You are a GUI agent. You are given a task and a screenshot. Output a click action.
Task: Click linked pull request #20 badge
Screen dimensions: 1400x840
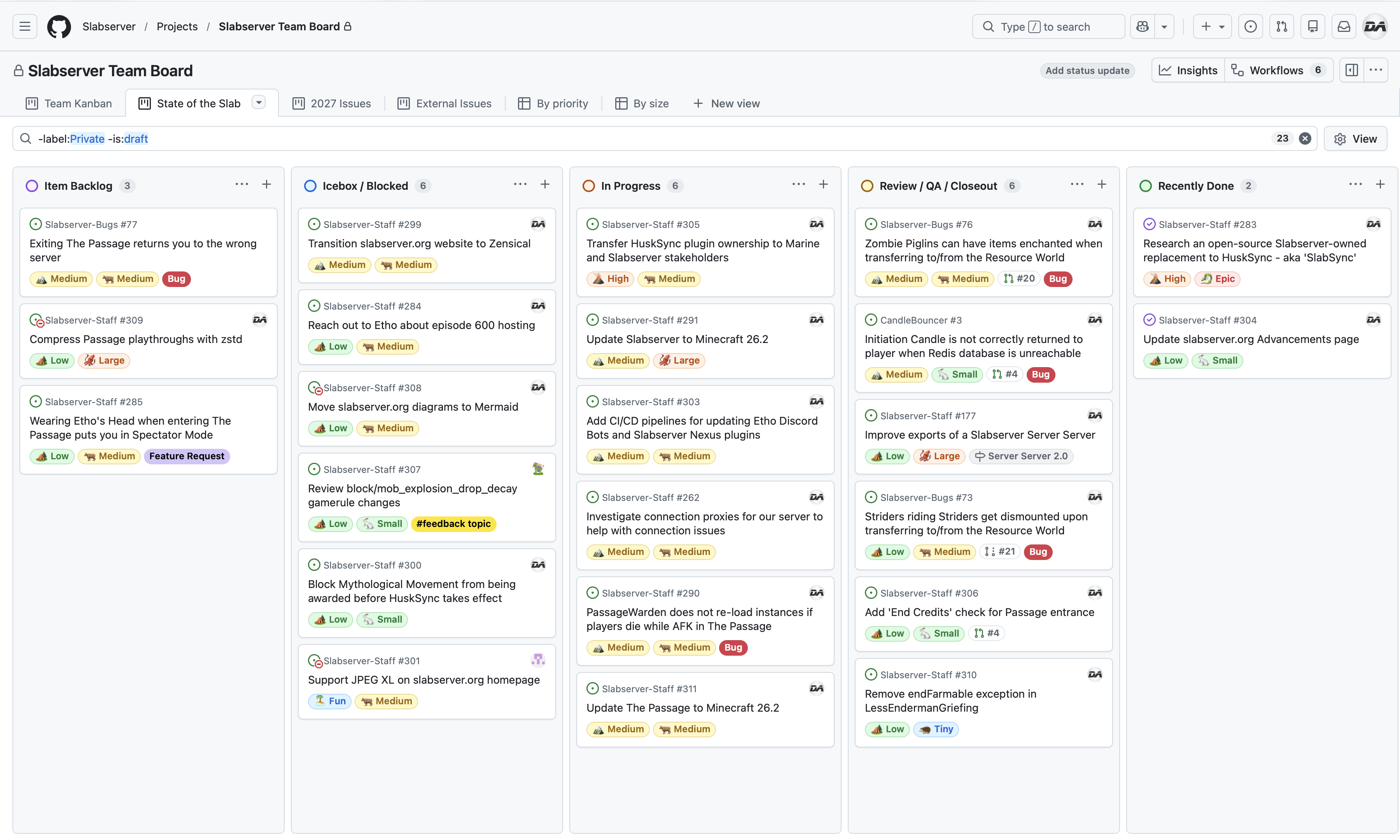[1019, 278]
